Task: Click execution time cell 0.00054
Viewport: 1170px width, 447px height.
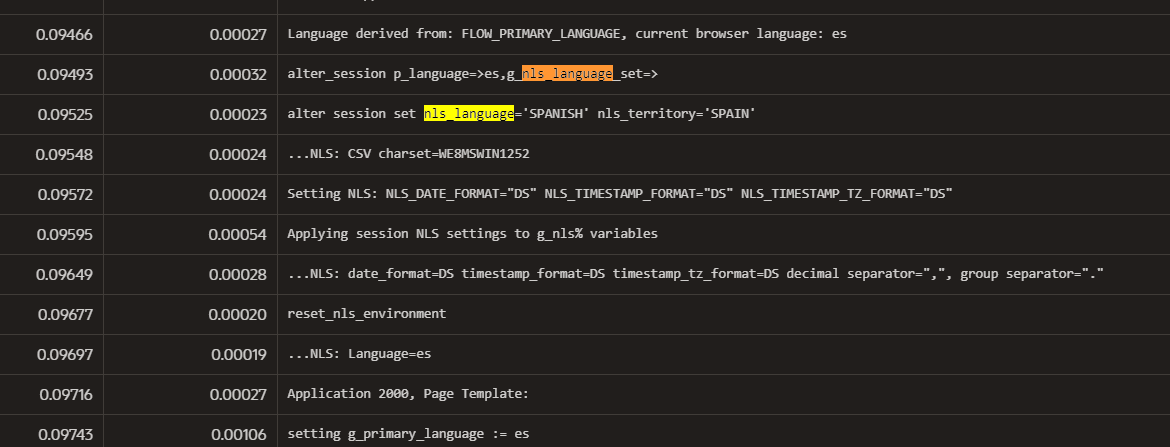Action: [x=238, y=234]
